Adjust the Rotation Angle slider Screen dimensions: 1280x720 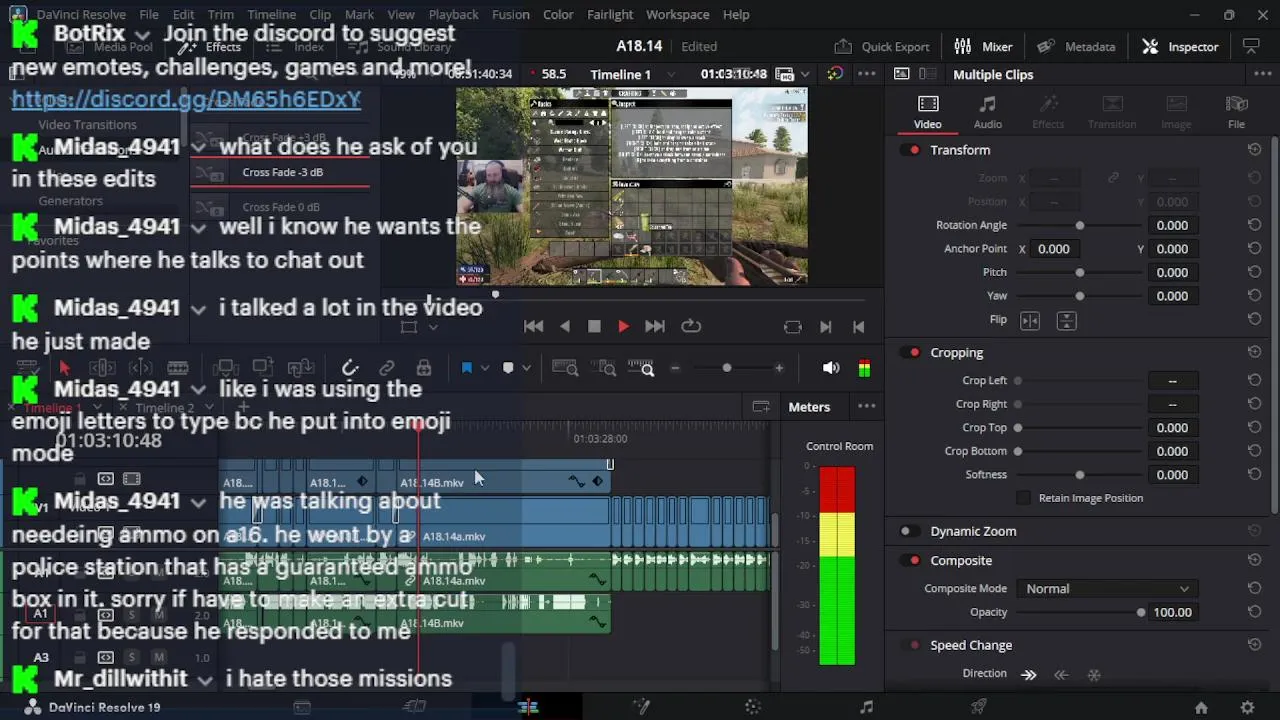pyautogui.click(x=1080, y=225)
